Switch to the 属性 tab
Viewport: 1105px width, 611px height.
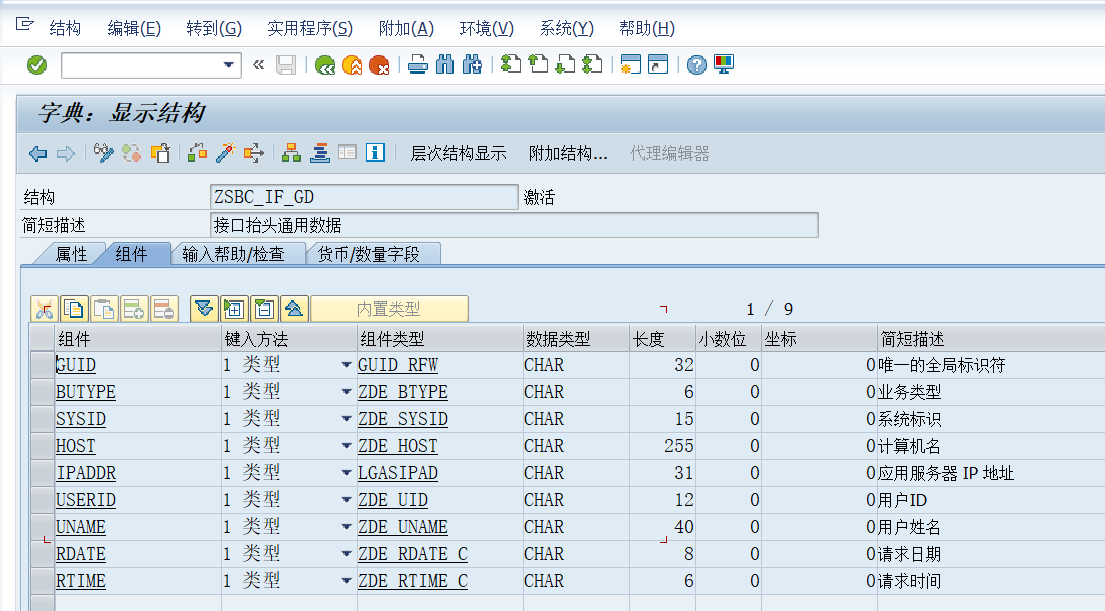[71, 254]
